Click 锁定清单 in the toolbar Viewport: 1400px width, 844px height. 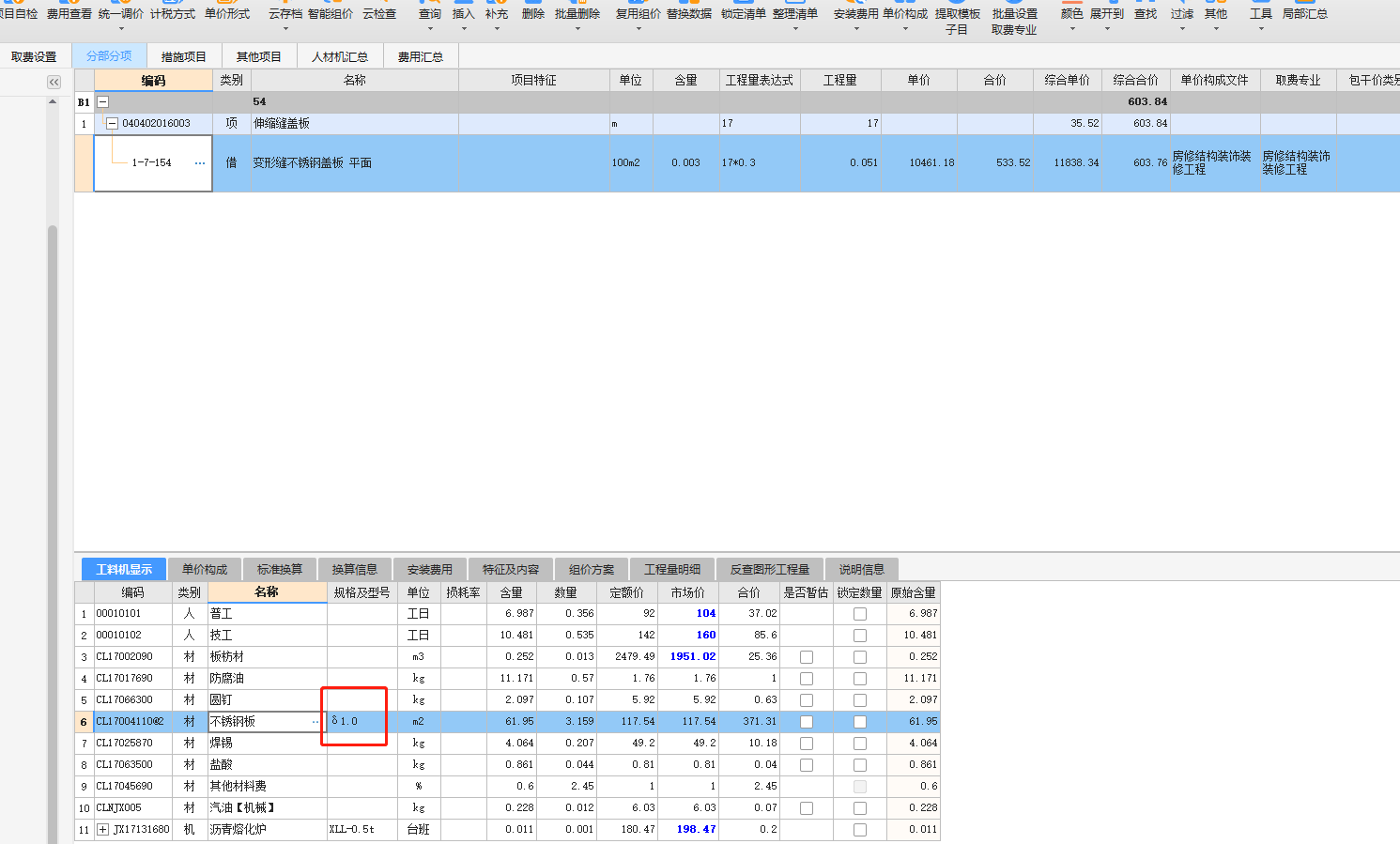tap(744, 14)
